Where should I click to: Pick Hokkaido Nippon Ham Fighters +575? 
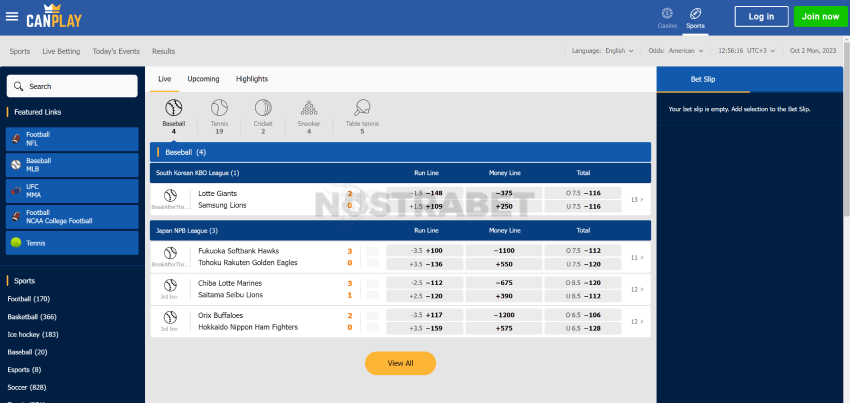pos(504,328)
